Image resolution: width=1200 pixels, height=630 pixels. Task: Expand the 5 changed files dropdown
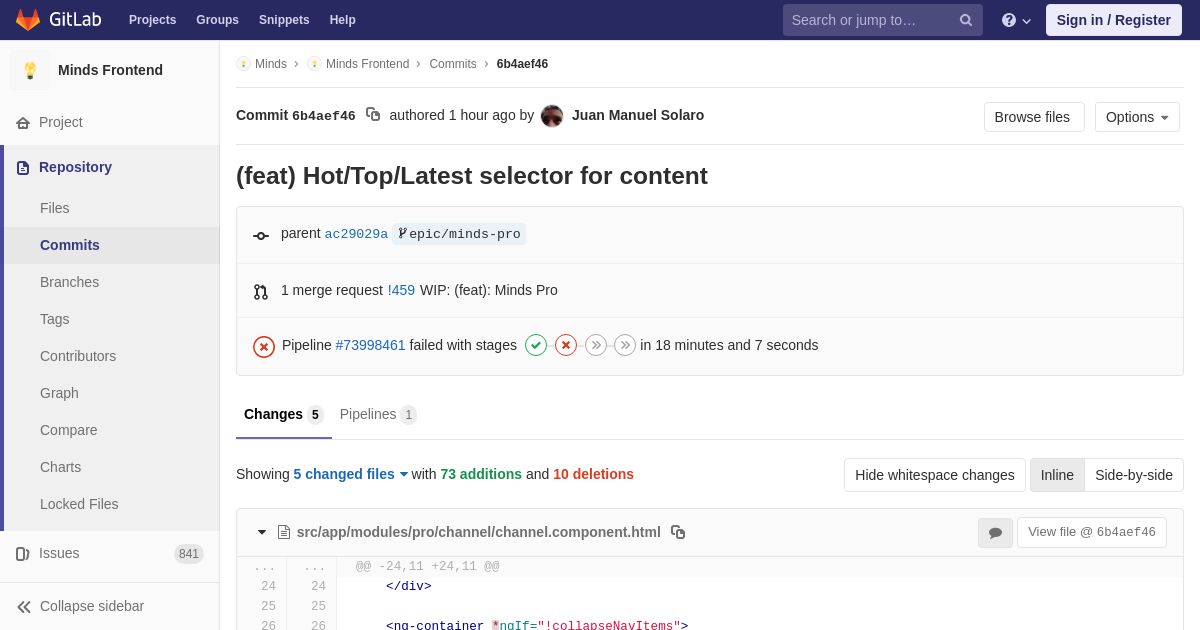pyautogui.click(x=351, y=474)
